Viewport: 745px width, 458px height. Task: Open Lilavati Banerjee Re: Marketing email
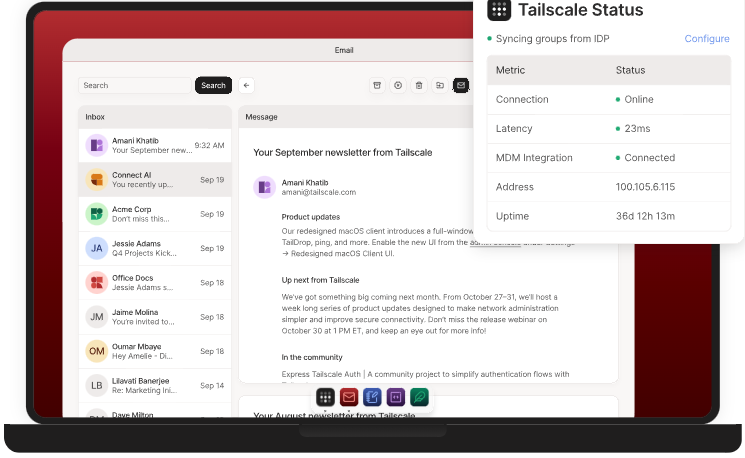click(x=155, y=385)
